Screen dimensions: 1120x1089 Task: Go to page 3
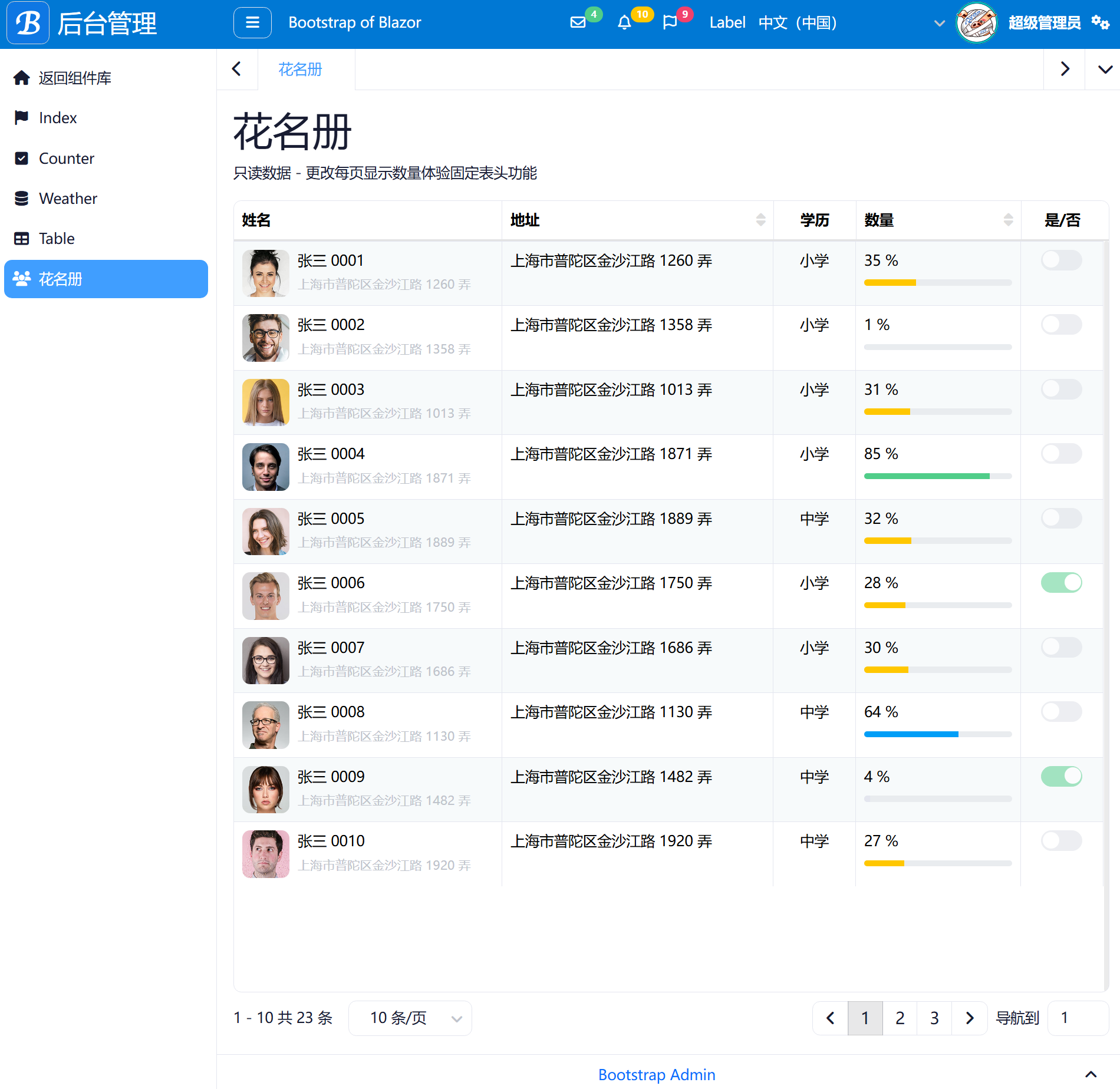coord(935,1018)
